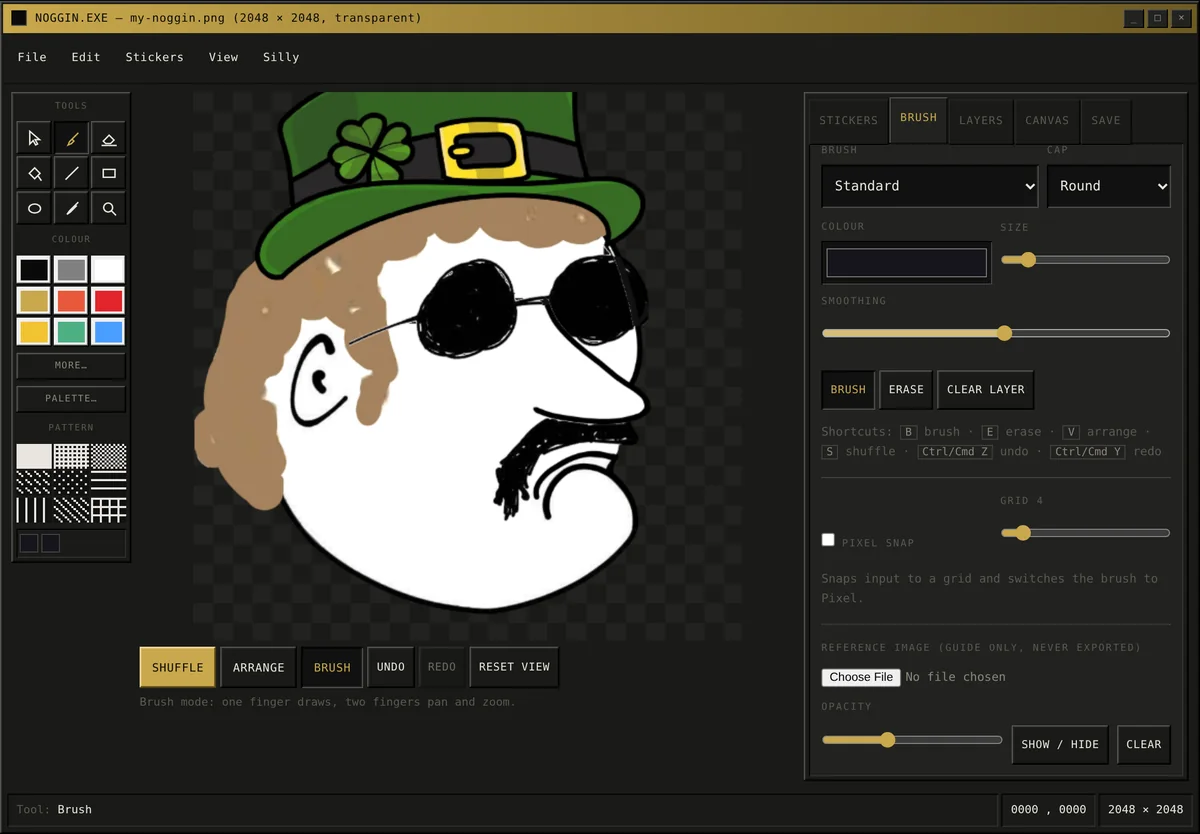1200x834 pixels.
Task: Click Clear reference image button
Action: click(x=1143, y=744)
